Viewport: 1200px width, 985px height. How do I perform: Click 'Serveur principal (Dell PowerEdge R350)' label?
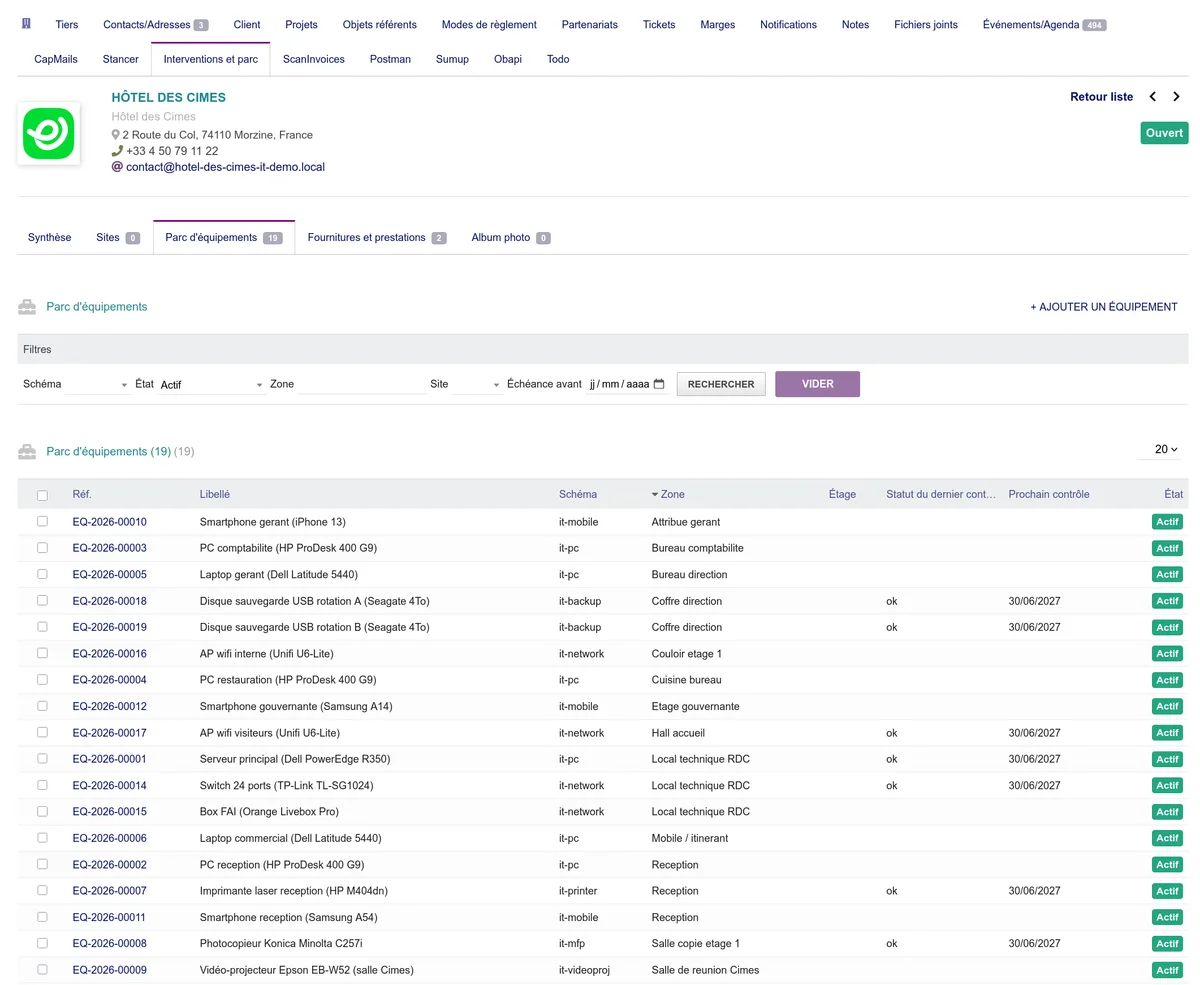pyautogui.click(x=295, y=759)
